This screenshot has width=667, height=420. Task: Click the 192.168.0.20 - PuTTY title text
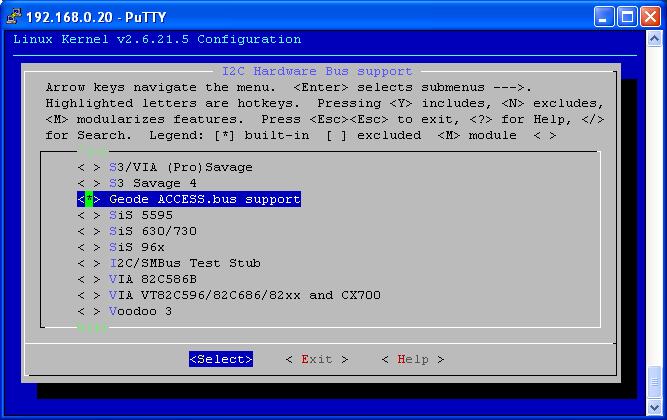click(x=96, y=17)
